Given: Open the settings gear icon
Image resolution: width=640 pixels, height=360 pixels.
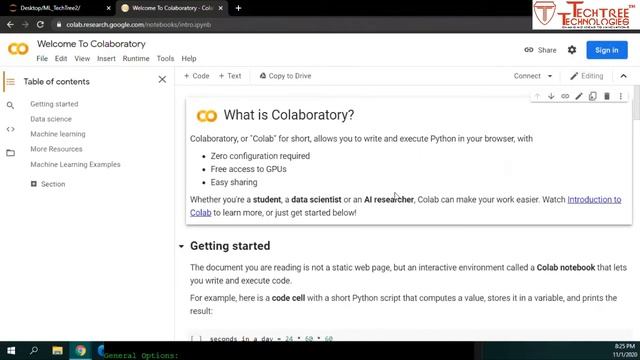Looking at the screenshot, I should coord(572,50).
